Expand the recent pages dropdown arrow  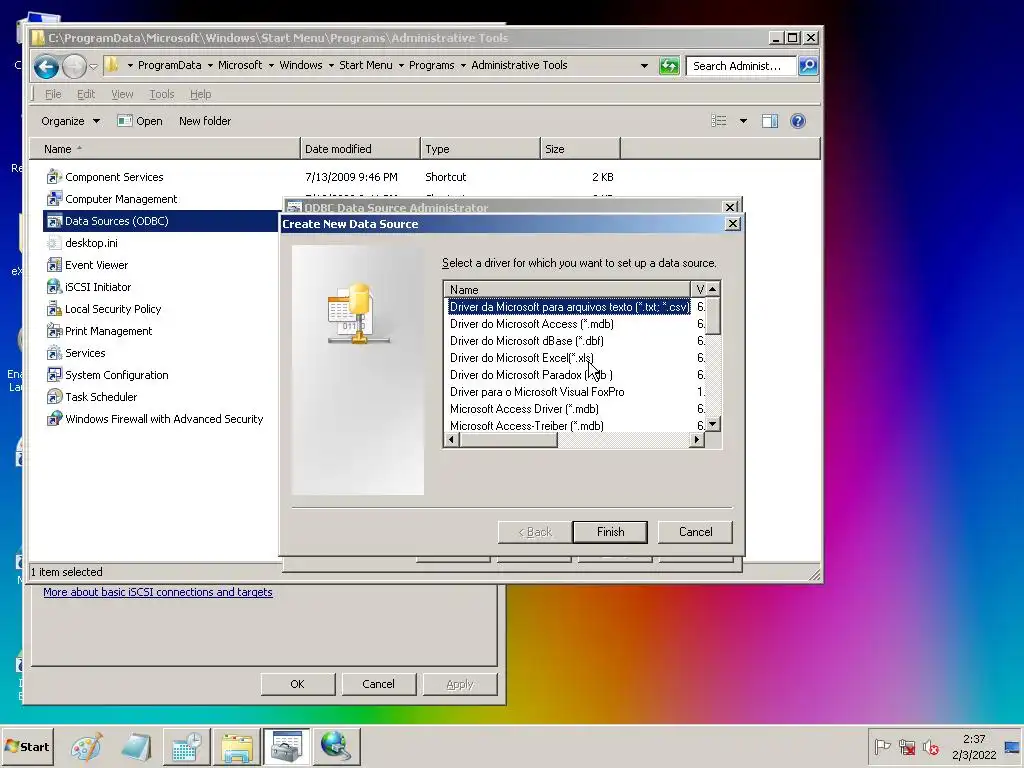[93, 66]
